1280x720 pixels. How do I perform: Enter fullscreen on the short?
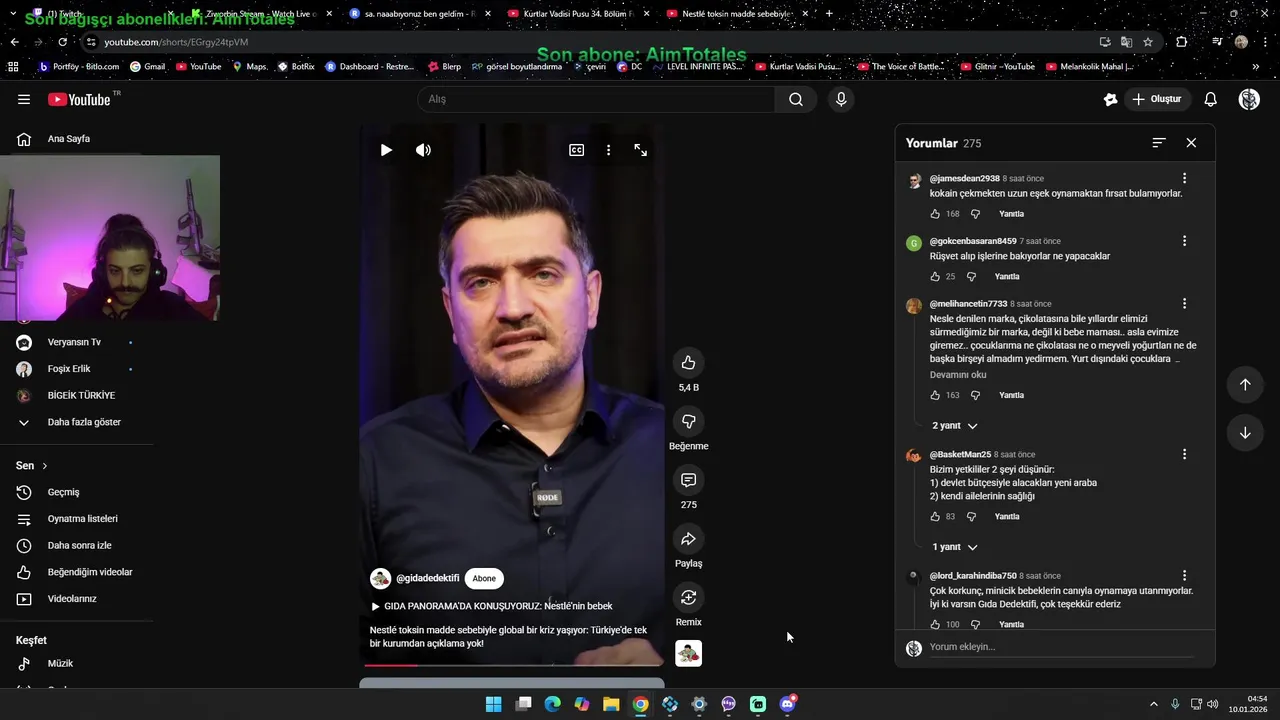(x=641, y=150)
